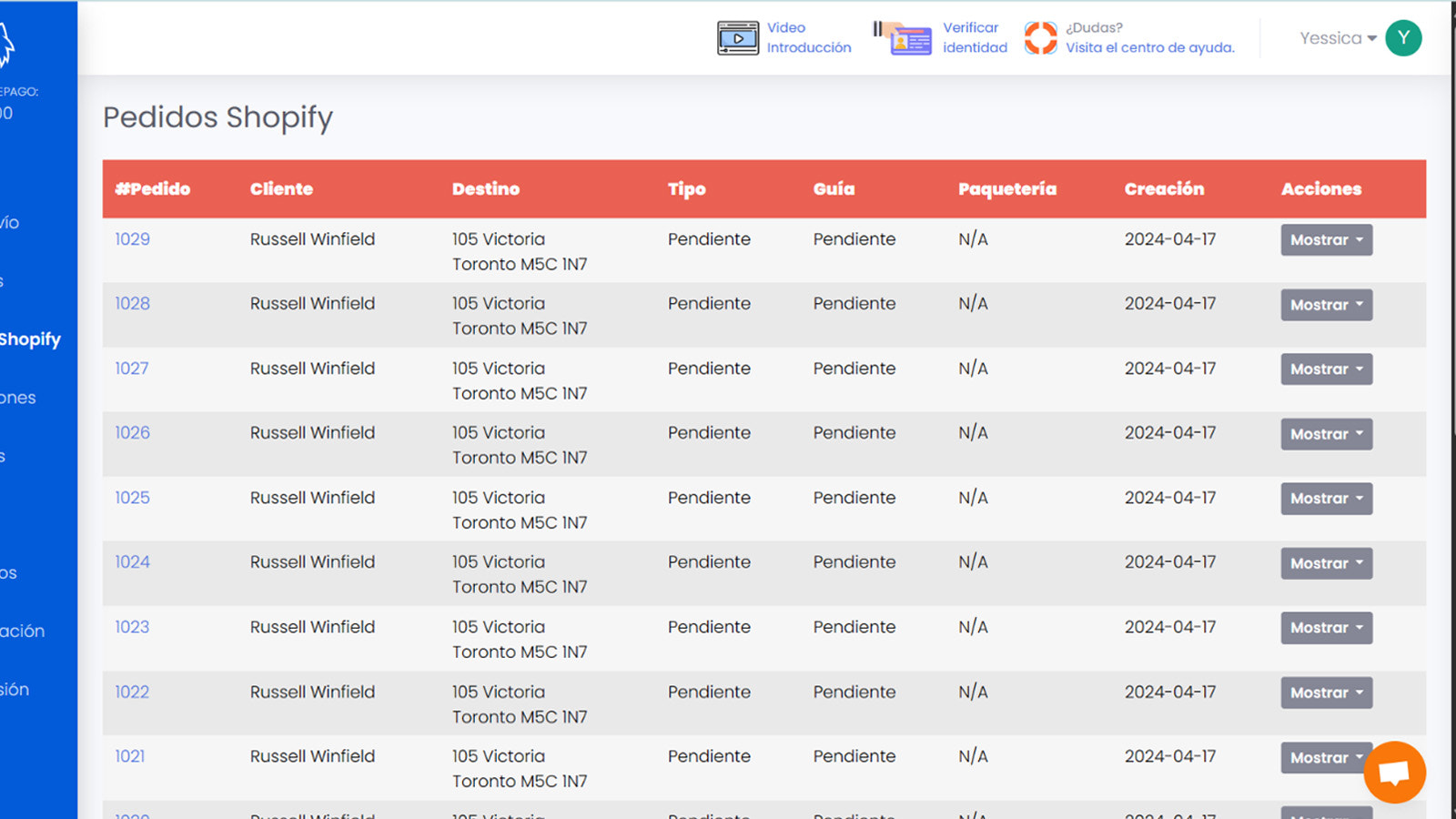
Task: Click Tipo Pendiente in order 1027 row
Action: (x=709, y=369)
